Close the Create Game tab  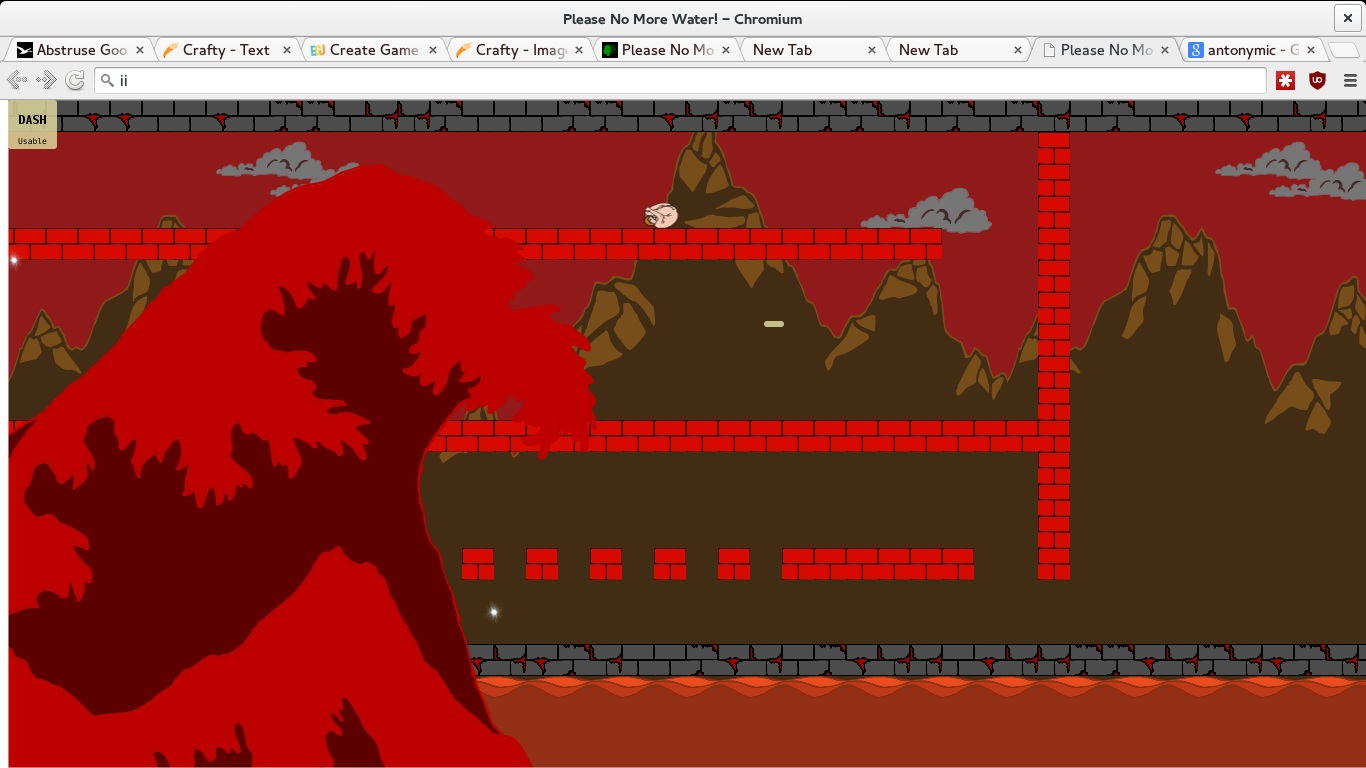coord(433,50)
